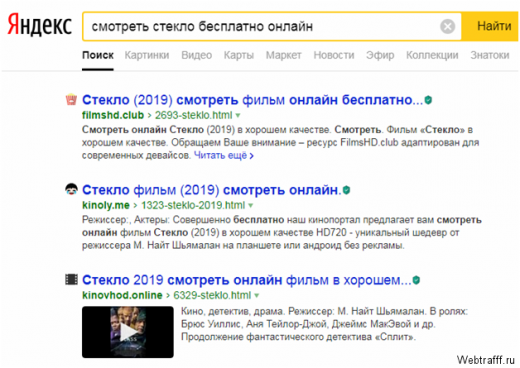The image size is (520, 368).
Task: Open the result 'Стекло 2019 смотреть онлайн фильм в хорошем'
Action: [247, 280]
